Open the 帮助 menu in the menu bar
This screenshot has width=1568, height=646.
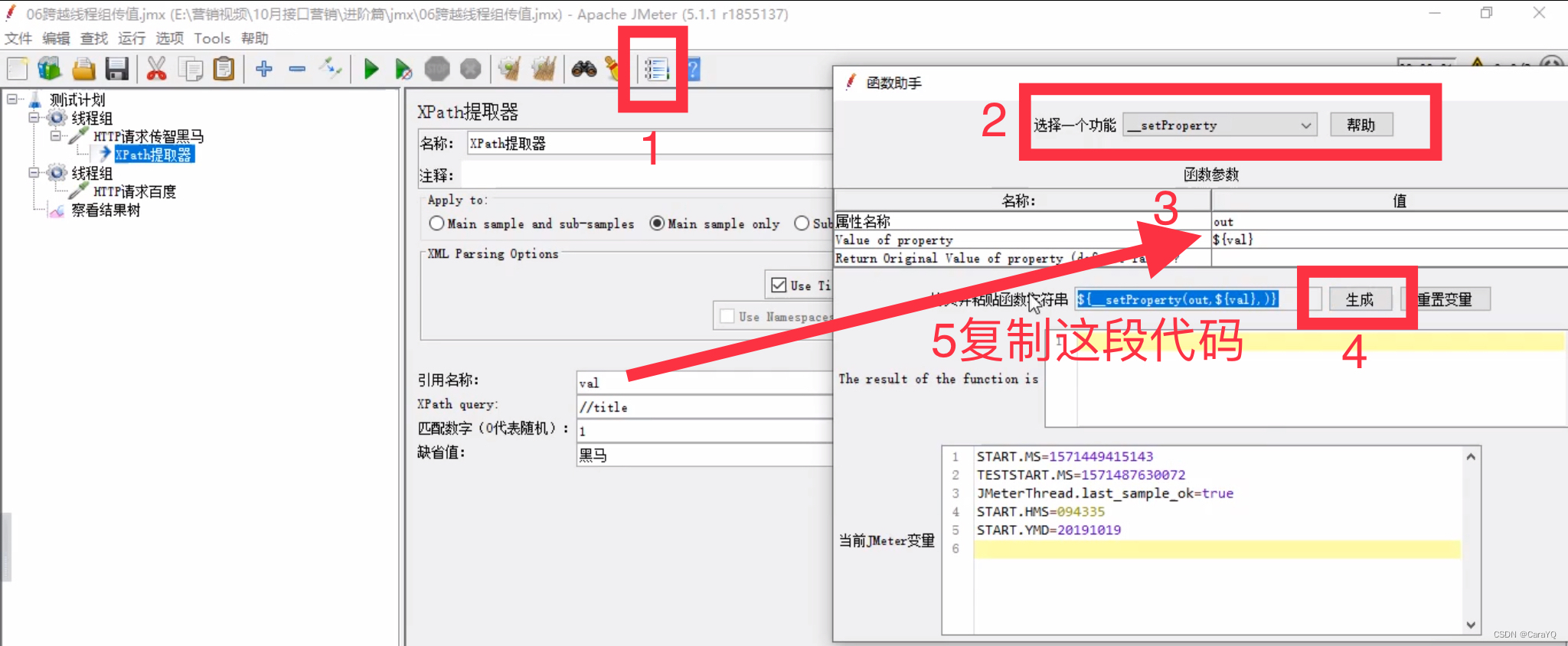(x=255, y=38)
